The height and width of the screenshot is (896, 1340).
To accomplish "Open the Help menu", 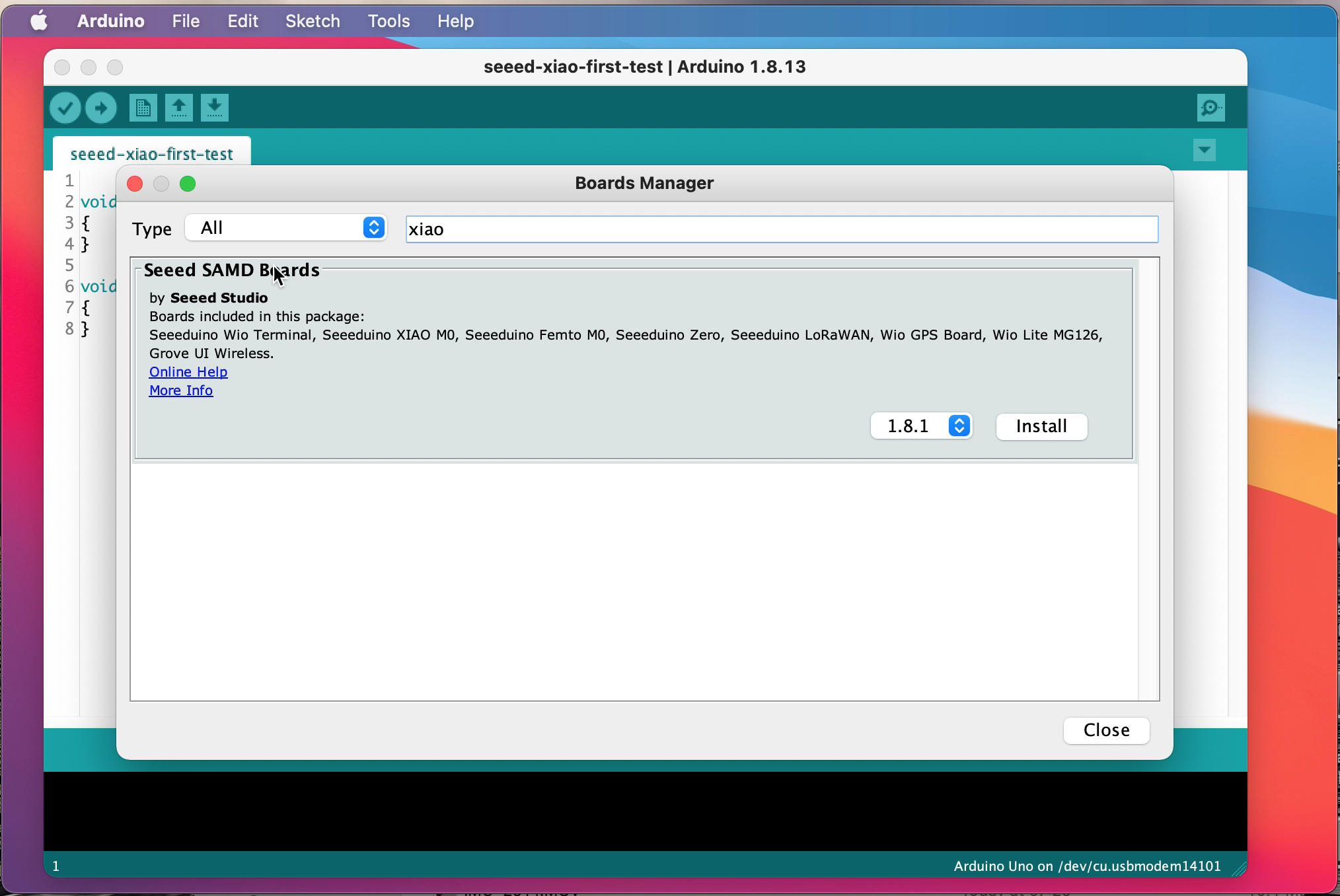I will click(x=455, y=20).
